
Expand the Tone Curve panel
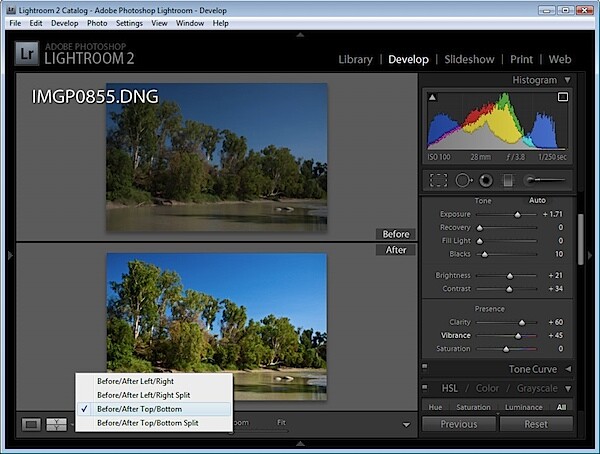click(x=568, y=369)
